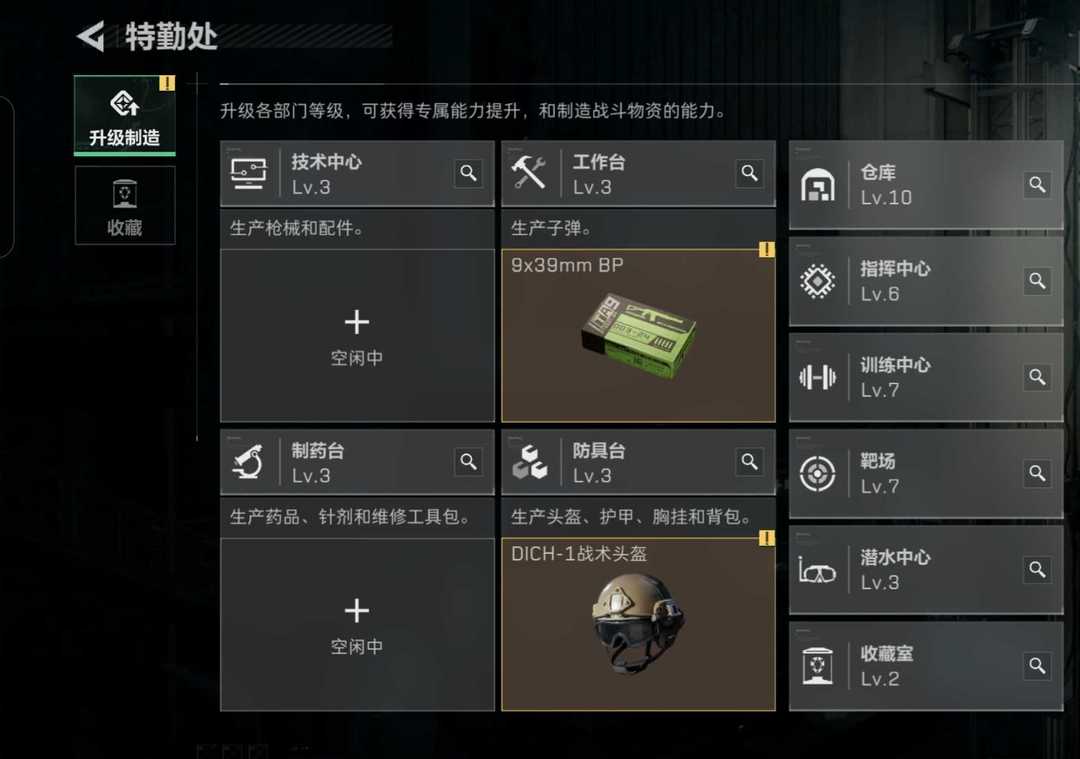View 制药台 details via magnifier icon
Image resolution: width=1080 pixels, height=759 pixels.
[x=468, y=461]
